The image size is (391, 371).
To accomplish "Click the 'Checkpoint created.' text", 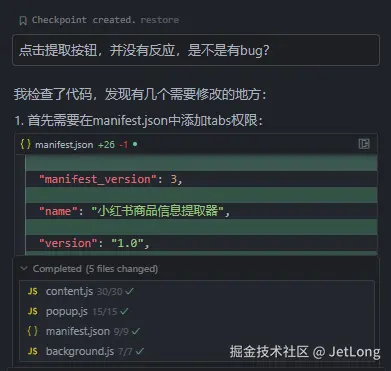I will pos(84,20).
